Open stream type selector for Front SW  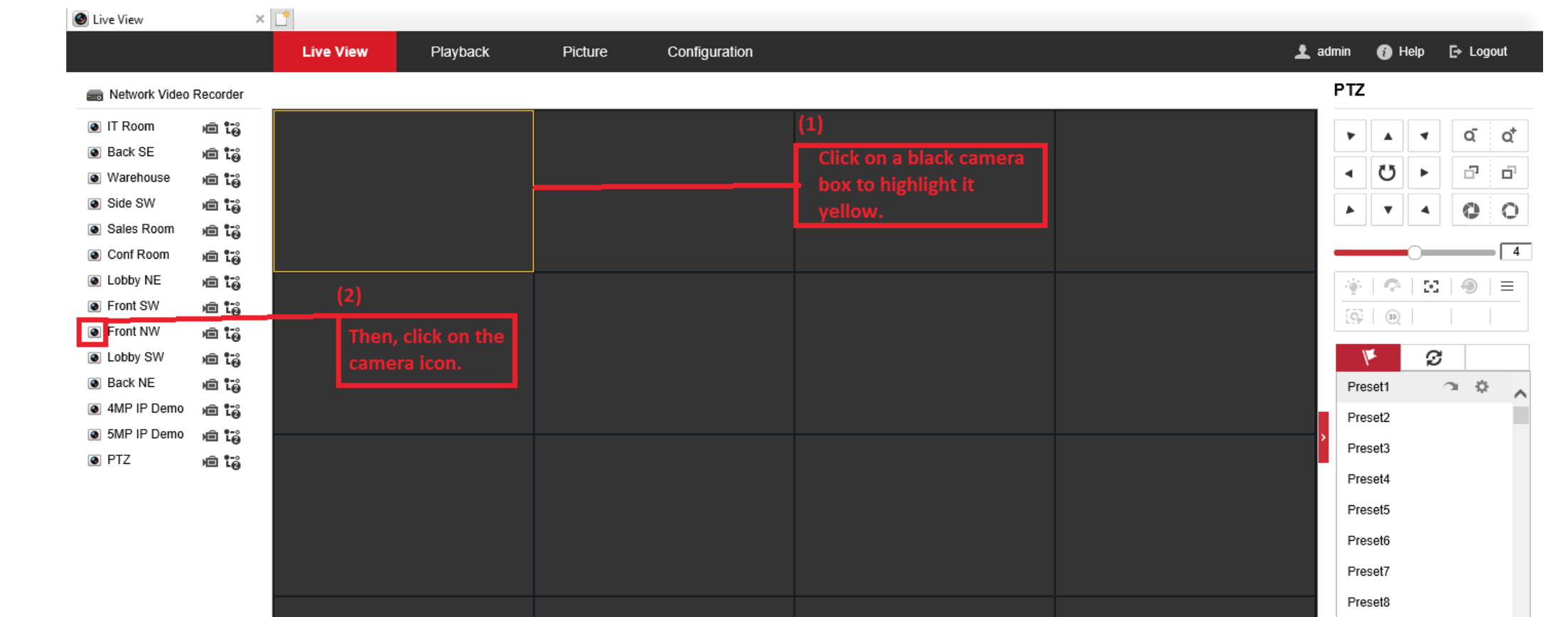pyautogui.click(x=232, y=308)
